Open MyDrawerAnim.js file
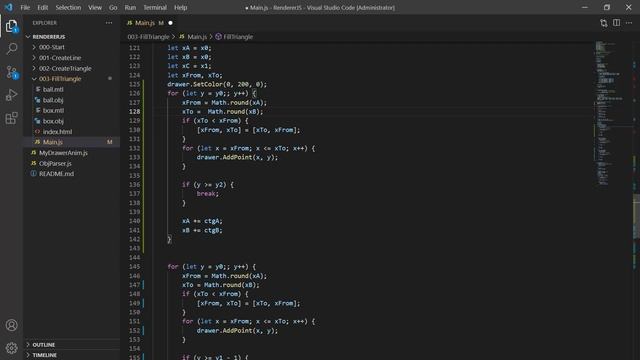 point(63,153)
